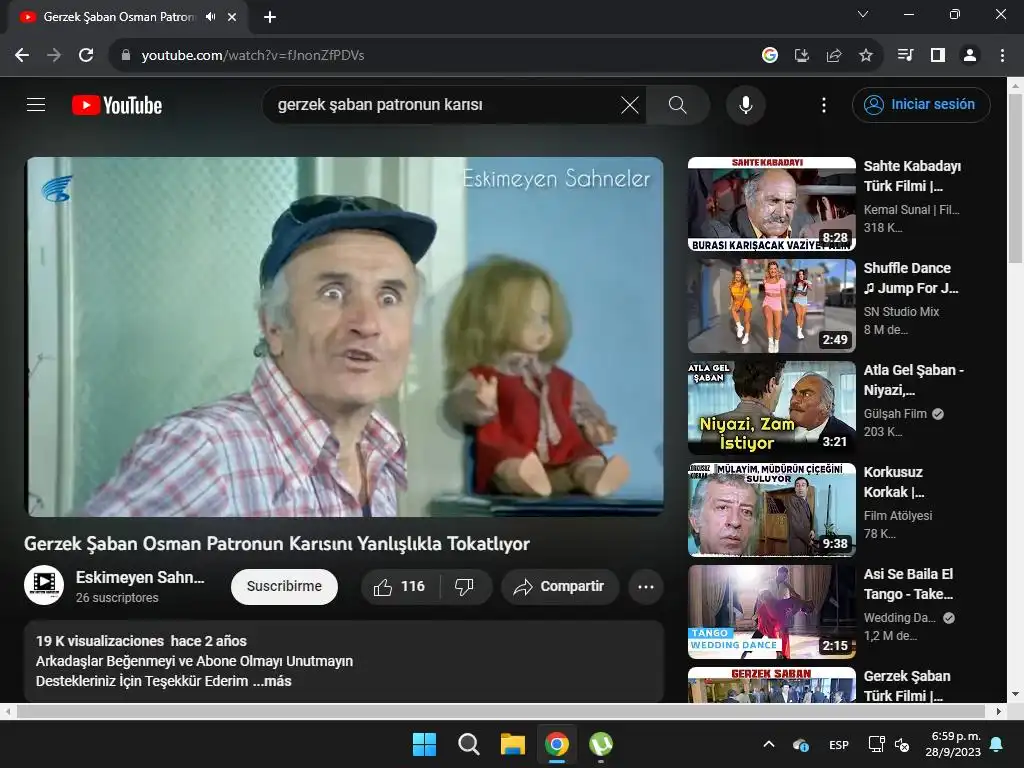The width and height of the screenshot is (1024, 768).
Task: View site information lock icon
Action: (x=126, y=56)
